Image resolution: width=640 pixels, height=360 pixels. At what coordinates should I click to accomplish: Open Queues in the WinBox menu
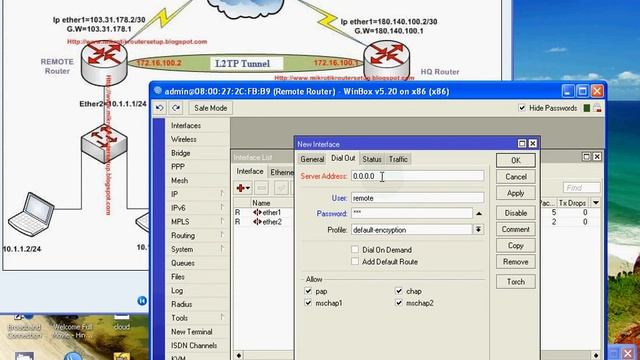tap(183, 263)
